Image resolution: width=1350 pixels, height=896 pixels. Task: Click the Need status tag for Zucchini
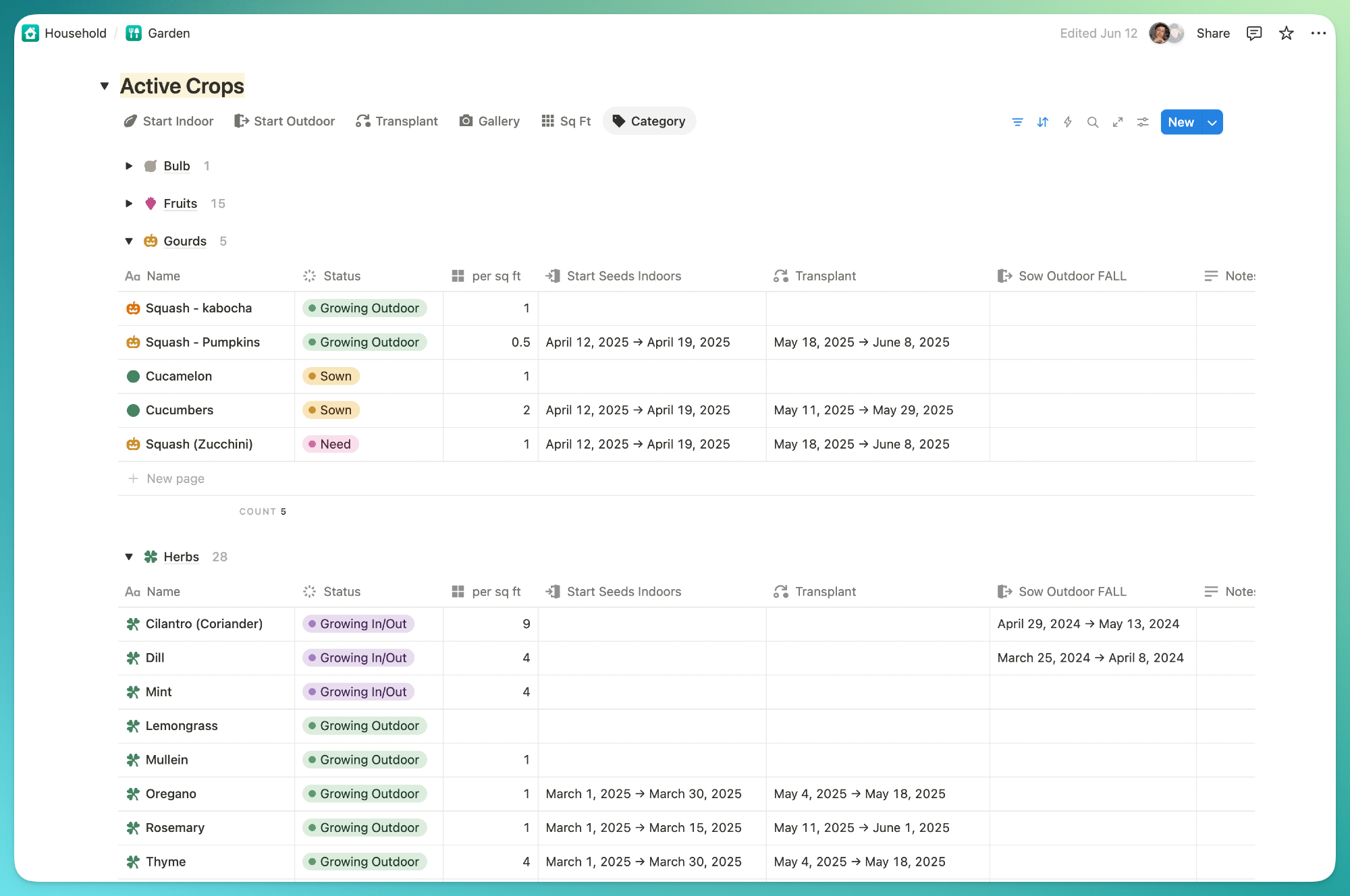click(330, 444)
